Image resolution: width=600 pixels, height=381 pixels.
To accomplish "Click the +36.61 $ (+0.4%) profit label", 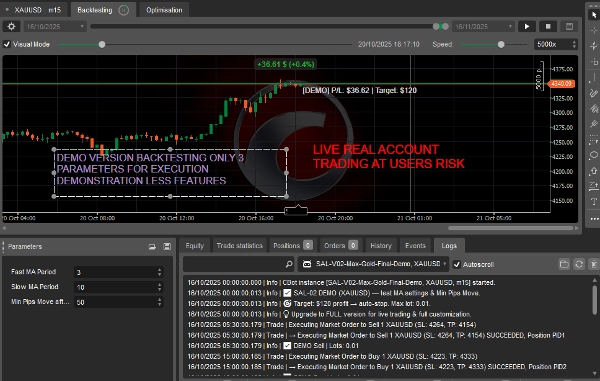I will pyautogui.click(x=286, y=64).
